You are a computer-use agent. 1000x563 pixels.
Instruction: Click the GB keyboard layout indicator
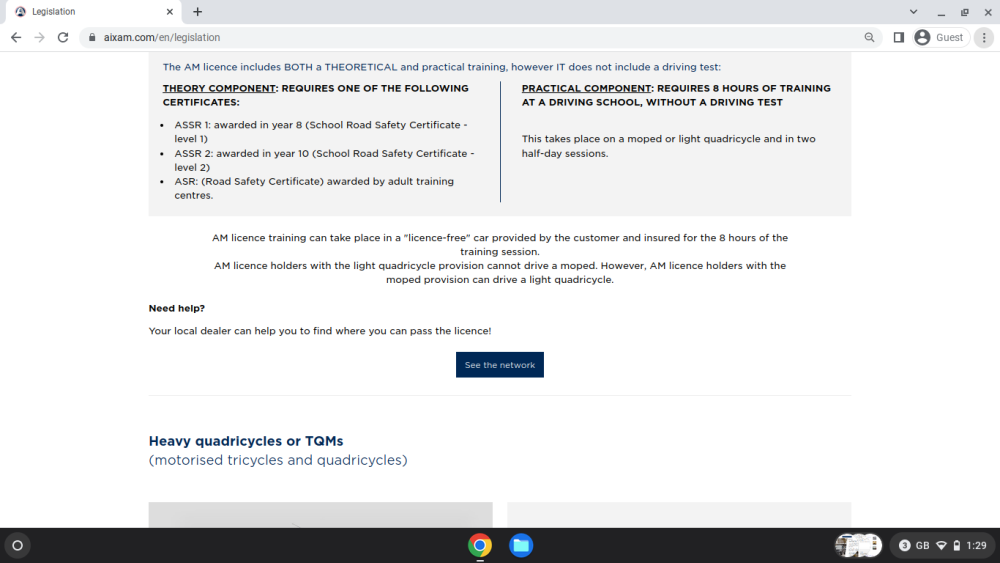(923, 545)
